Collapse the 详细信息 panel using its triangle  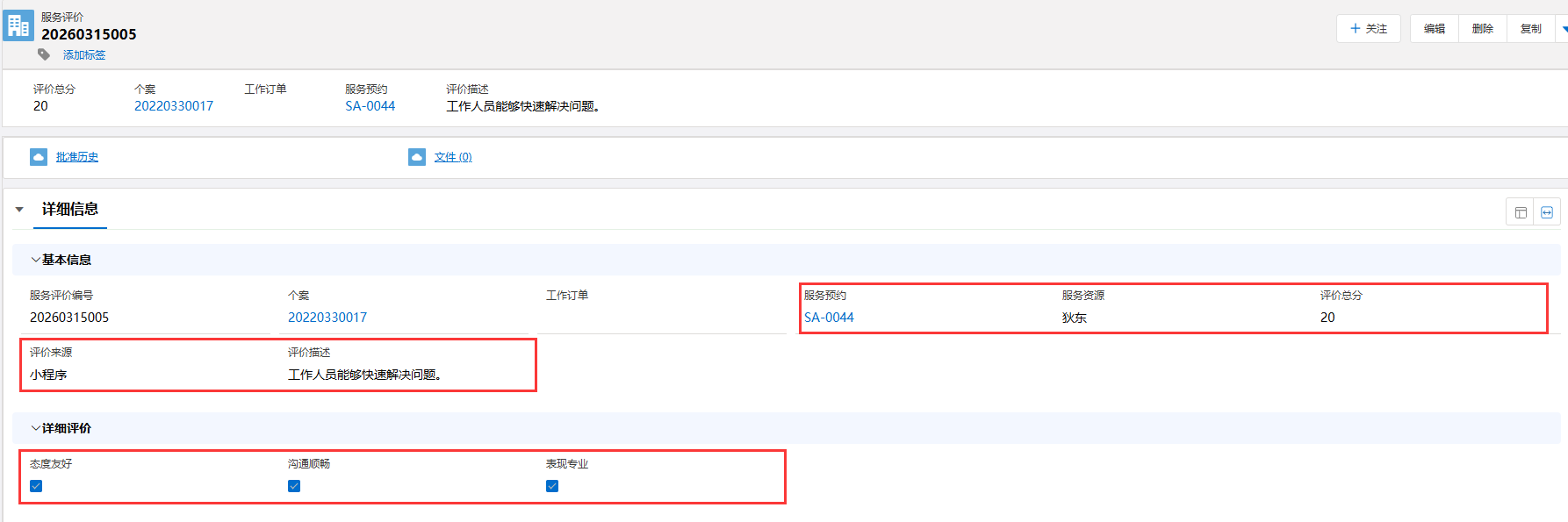[x=19, y=210]
